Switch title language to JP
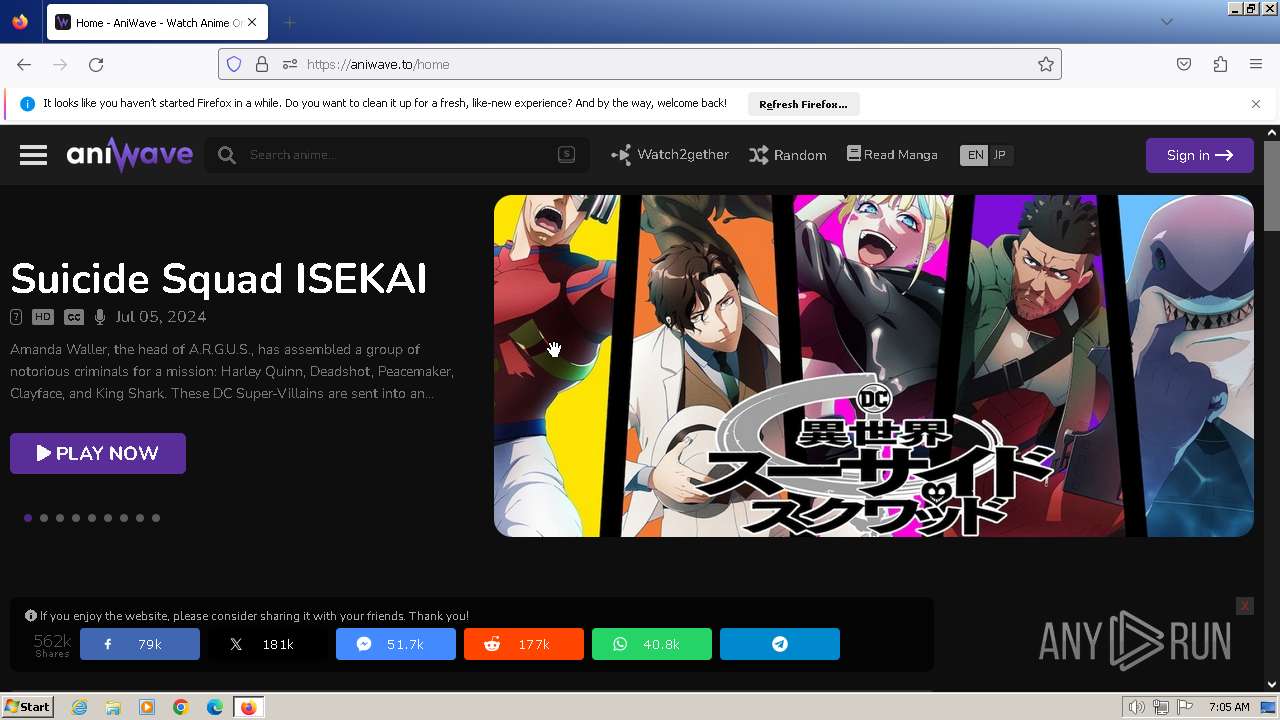The width and height of the screenshot is (1280, 720). pos(999,155)
